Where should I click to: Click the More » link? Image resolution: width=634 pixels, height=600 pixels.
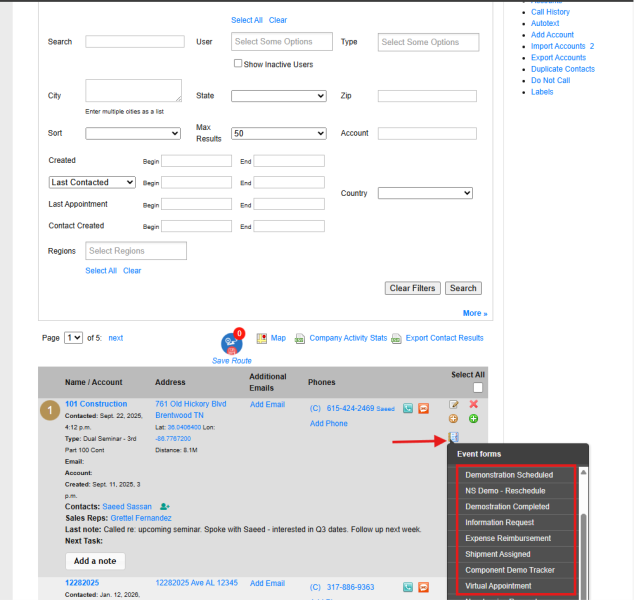click(475, 313)
